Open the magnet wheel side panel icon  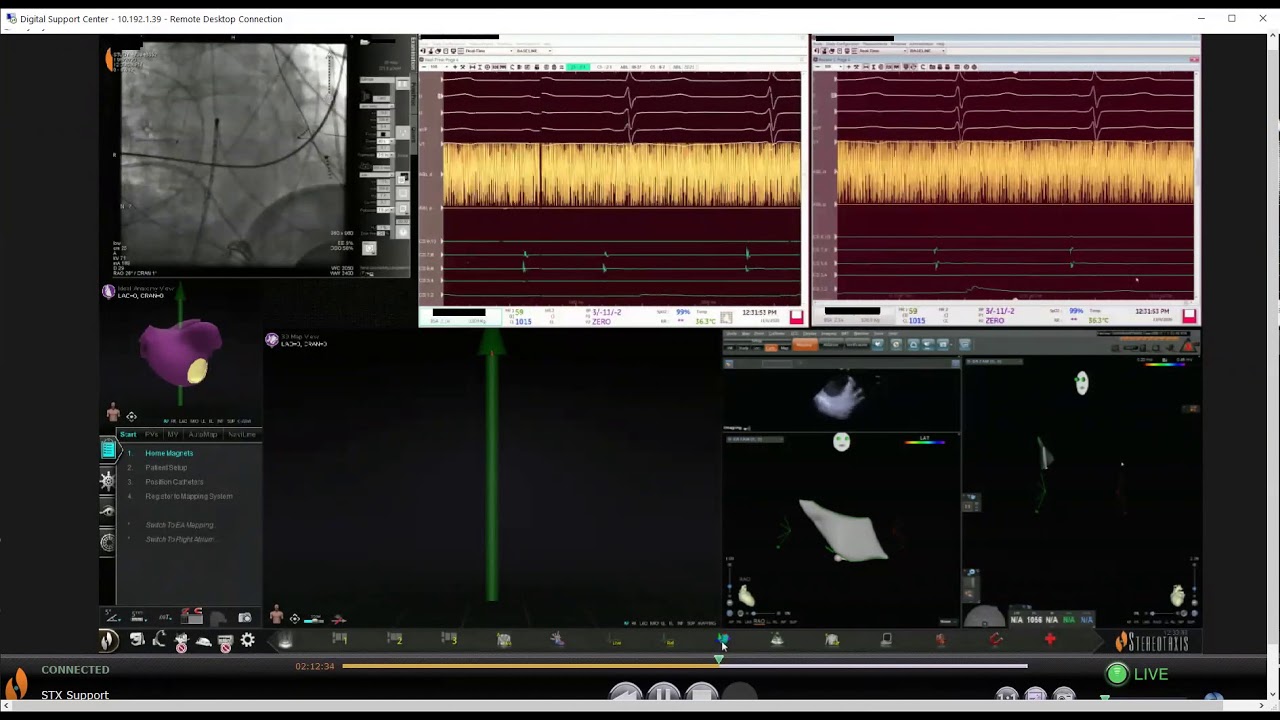pos(108,480)
